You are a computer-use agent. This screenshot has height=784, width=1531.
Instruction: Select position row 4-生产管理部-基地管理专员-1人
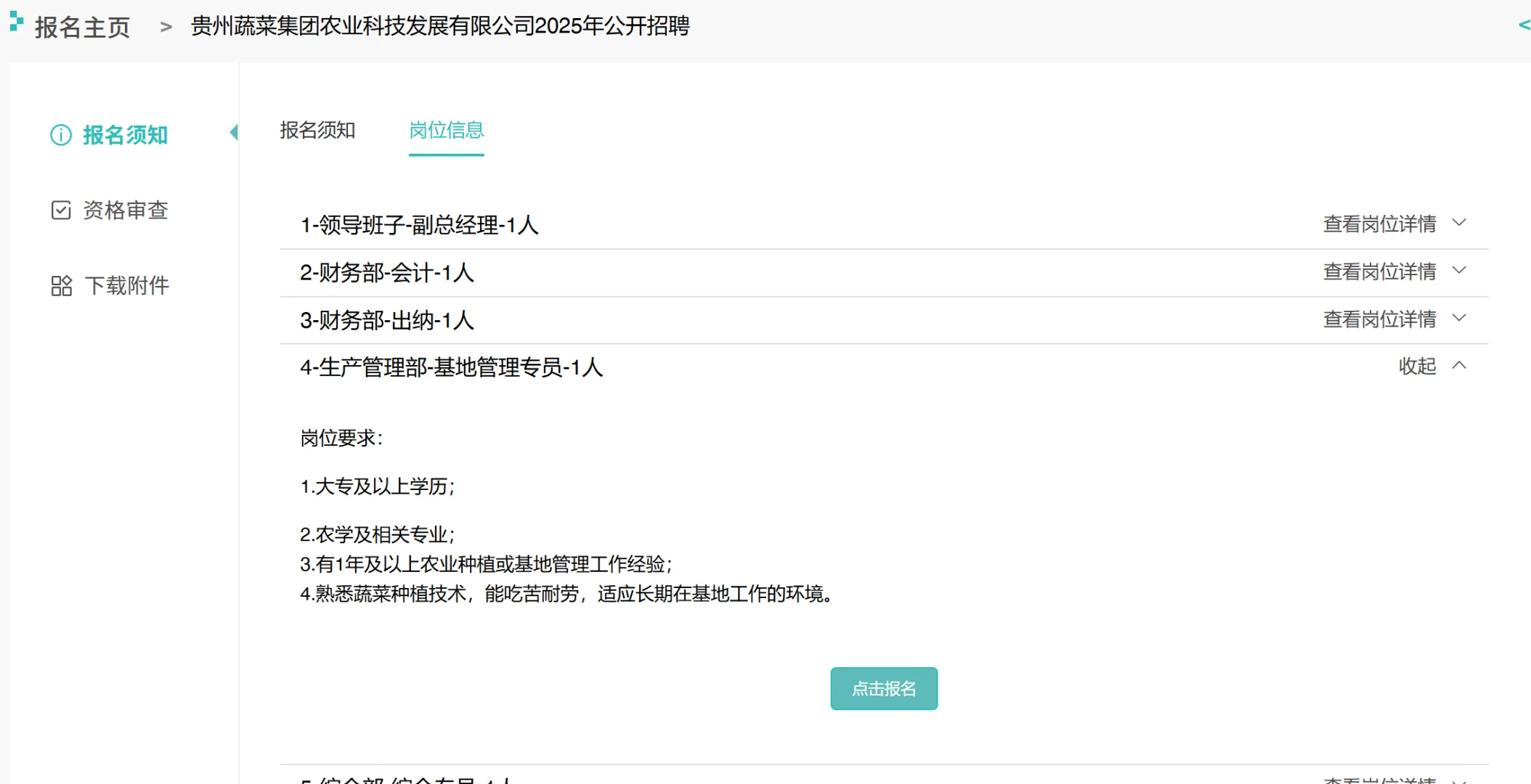click(x=884, y=367)
